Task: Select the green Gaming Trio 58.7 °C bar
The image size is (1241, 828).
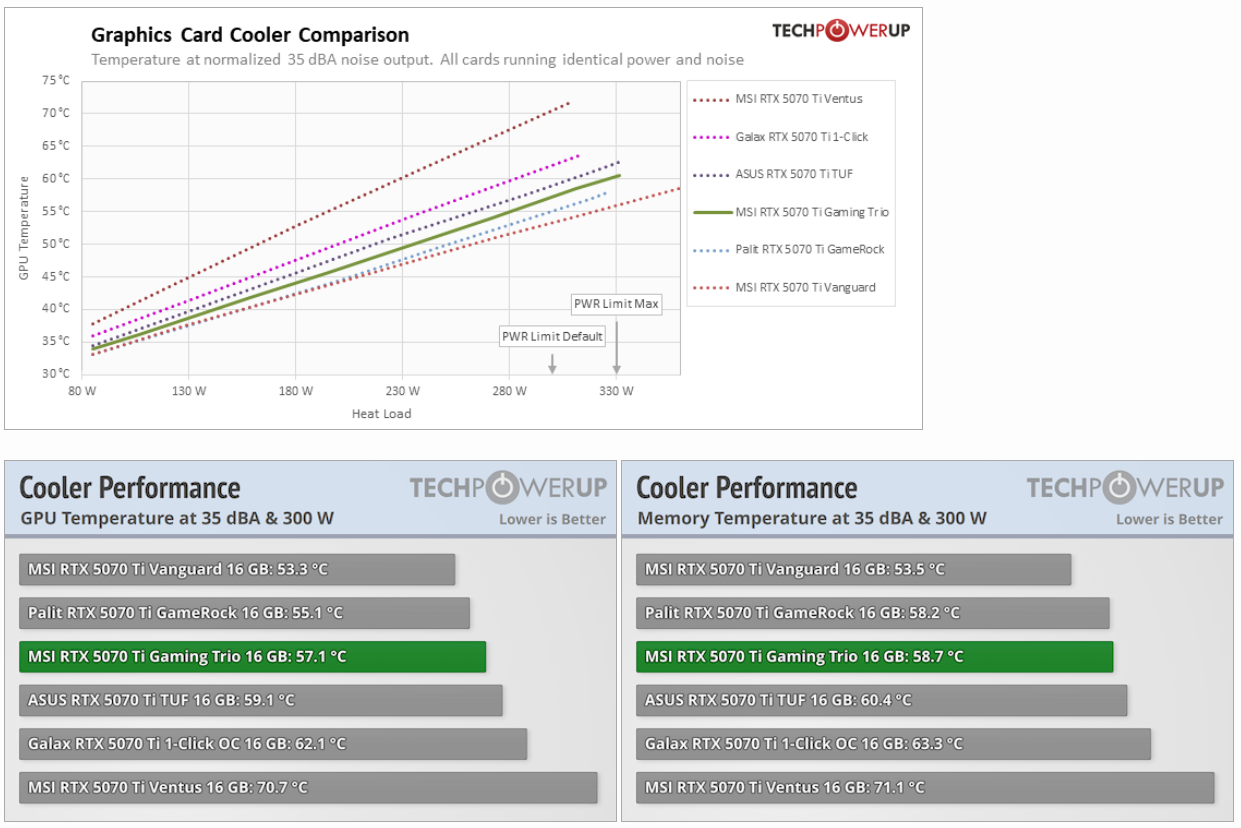Action: point(875,656)
